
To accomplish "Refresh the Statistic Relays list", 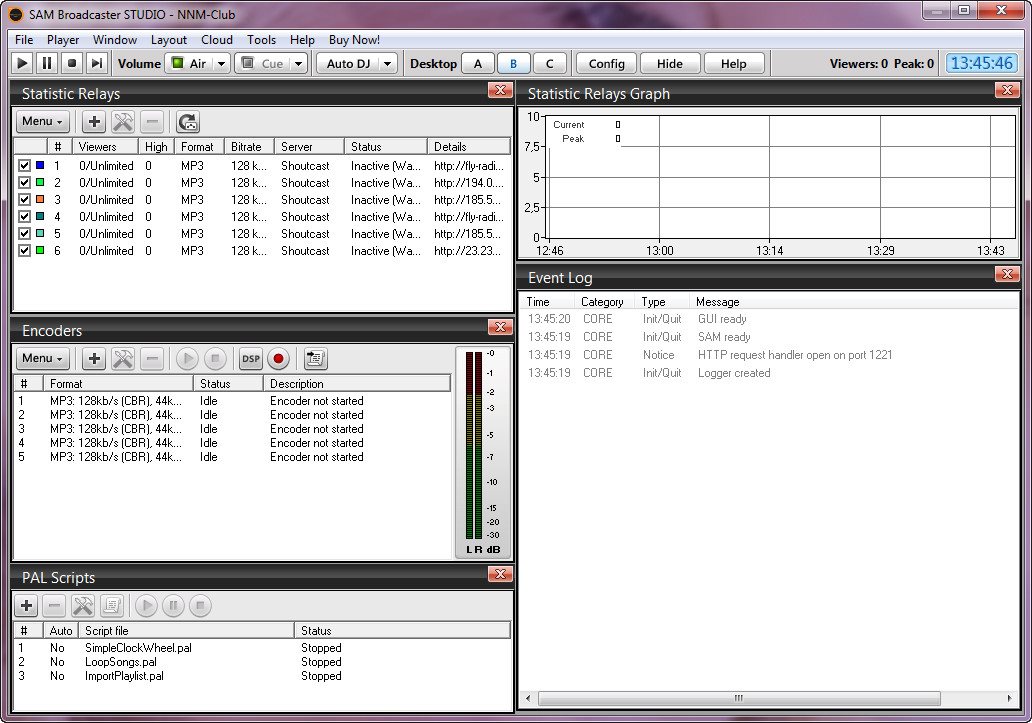I will [x=187, y=122].
